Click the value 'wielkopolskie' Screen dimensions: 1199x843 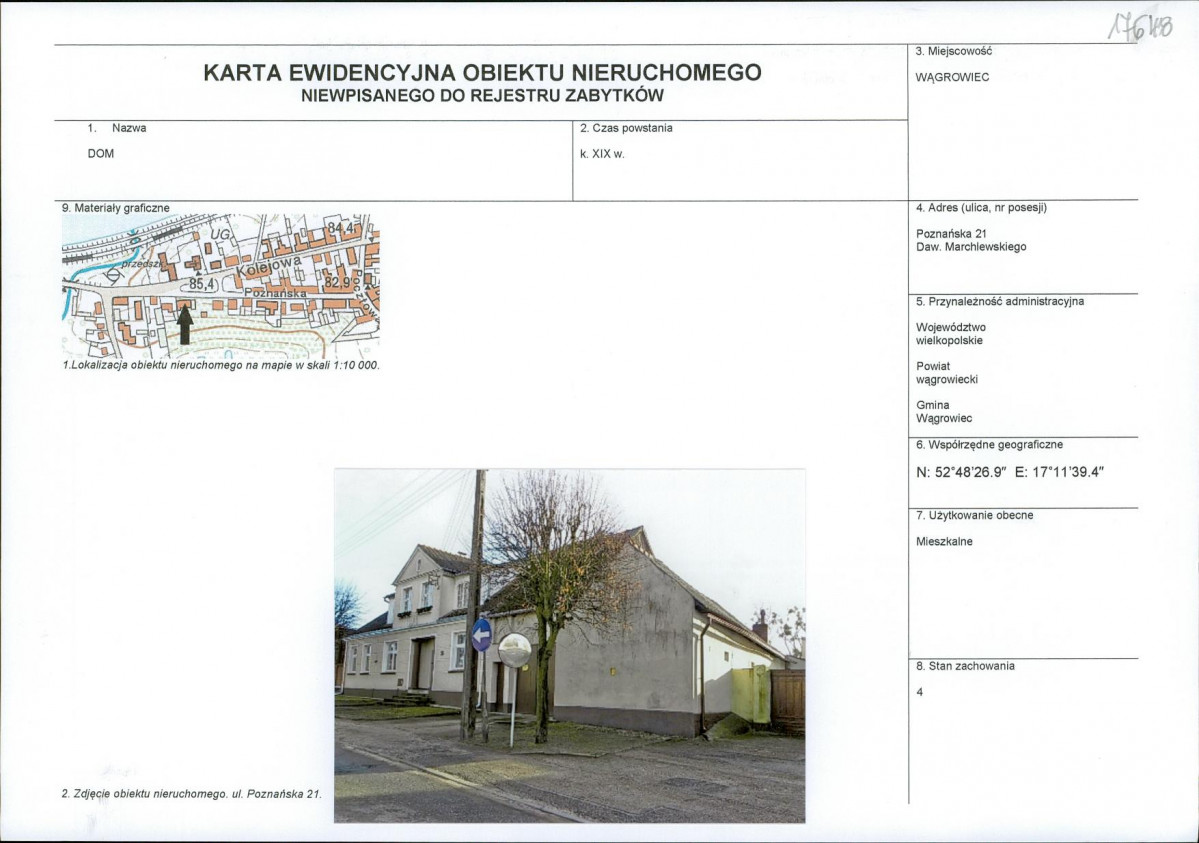(949, 341)
